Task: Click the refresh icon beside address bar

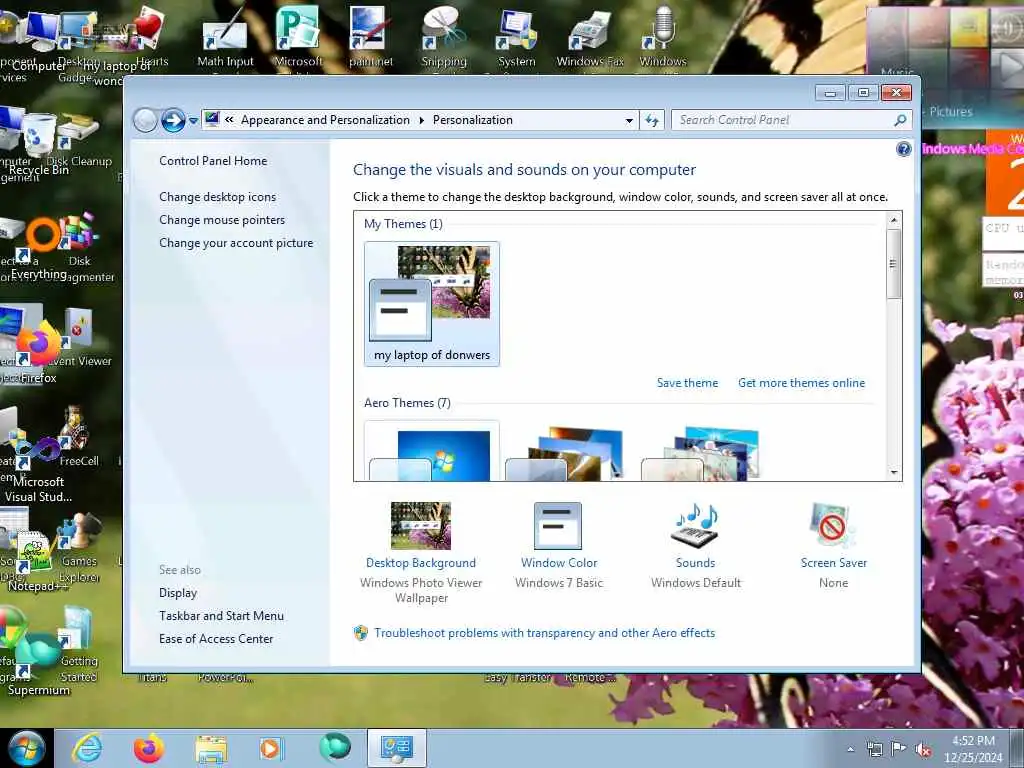Action: pos(652,120)
